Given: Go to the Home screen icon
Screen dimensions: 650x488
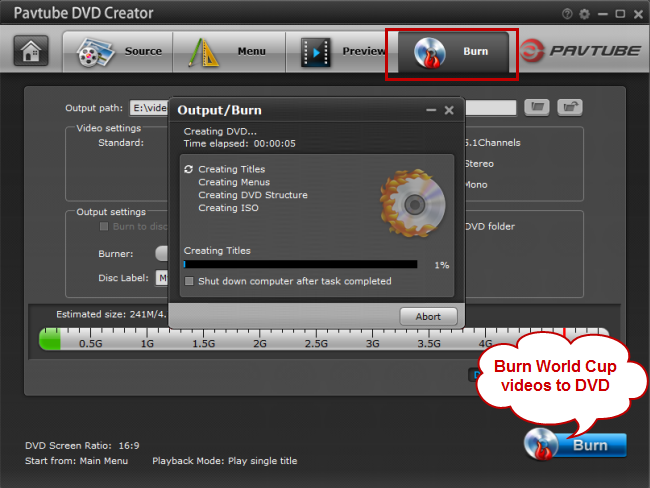Looking at the screenshot, I should (31, 51).
